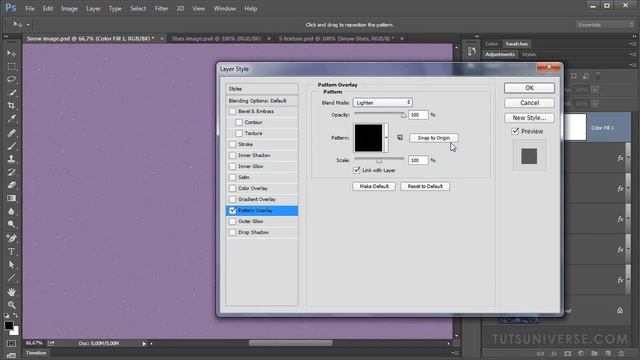Click Cancel in Layer Style dialog

click(x=529, y=103)
